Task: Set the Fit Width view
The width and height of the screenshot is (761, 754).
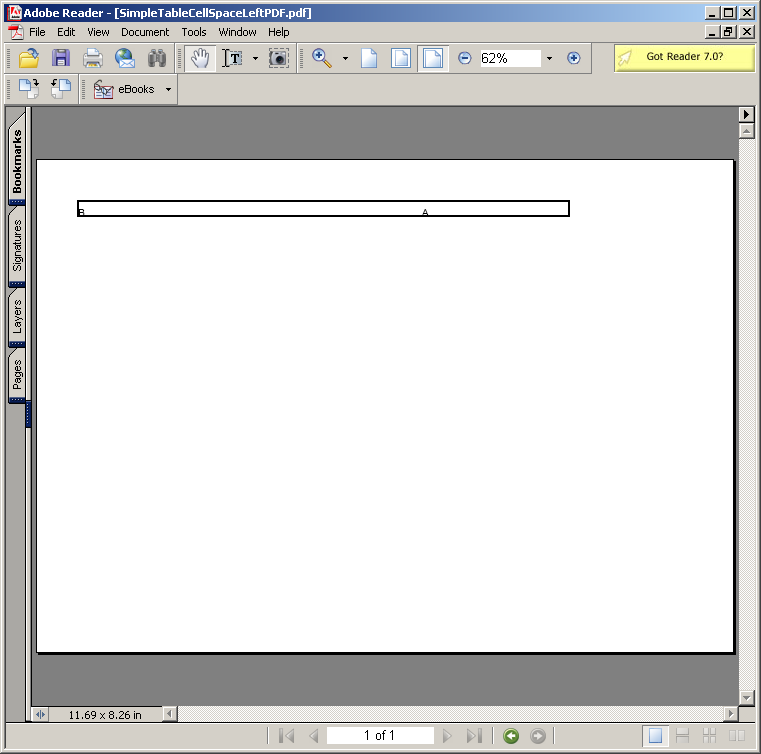Action: (x=432, y=58)
